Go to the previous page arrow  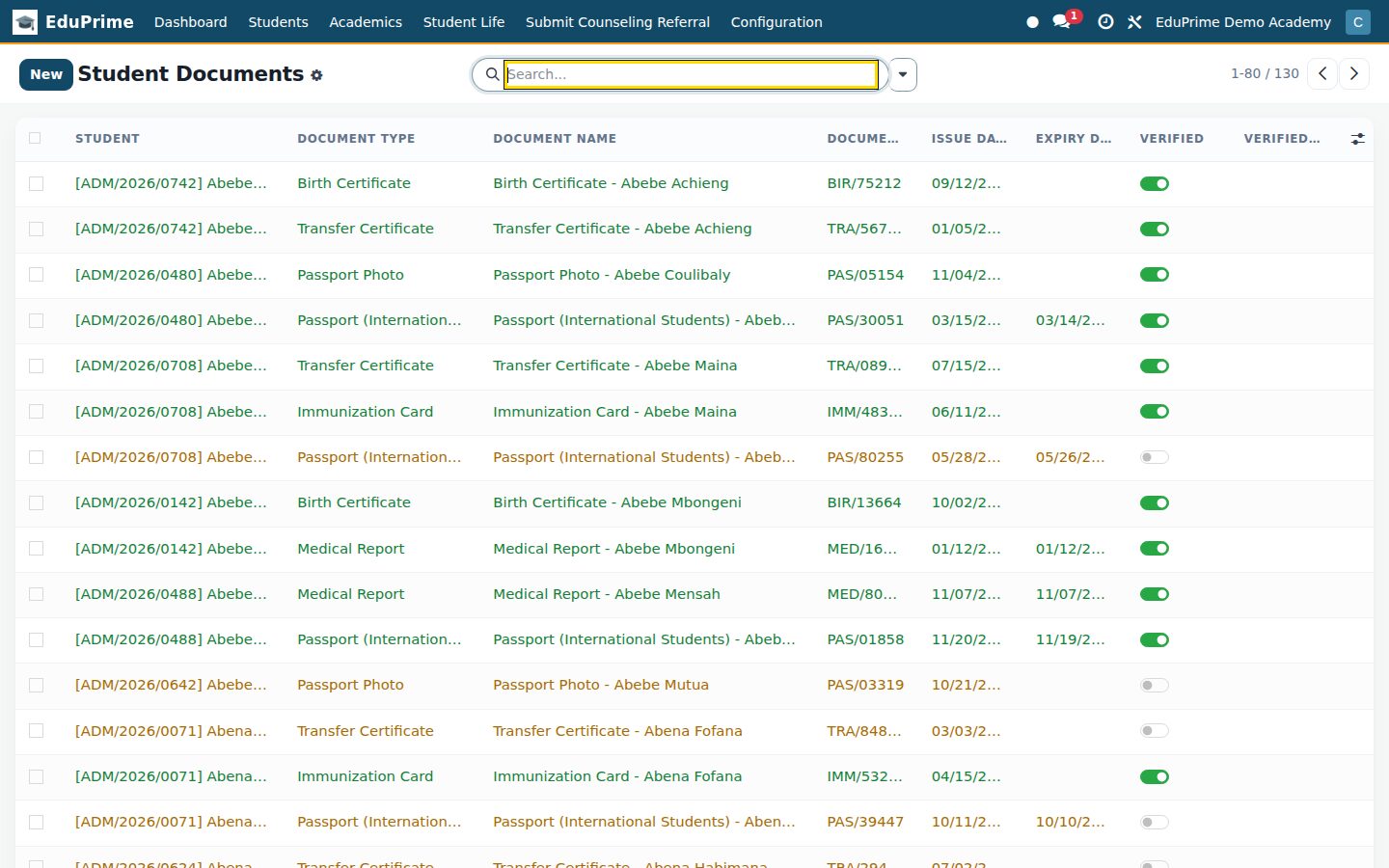click(x=1322, y=73)
